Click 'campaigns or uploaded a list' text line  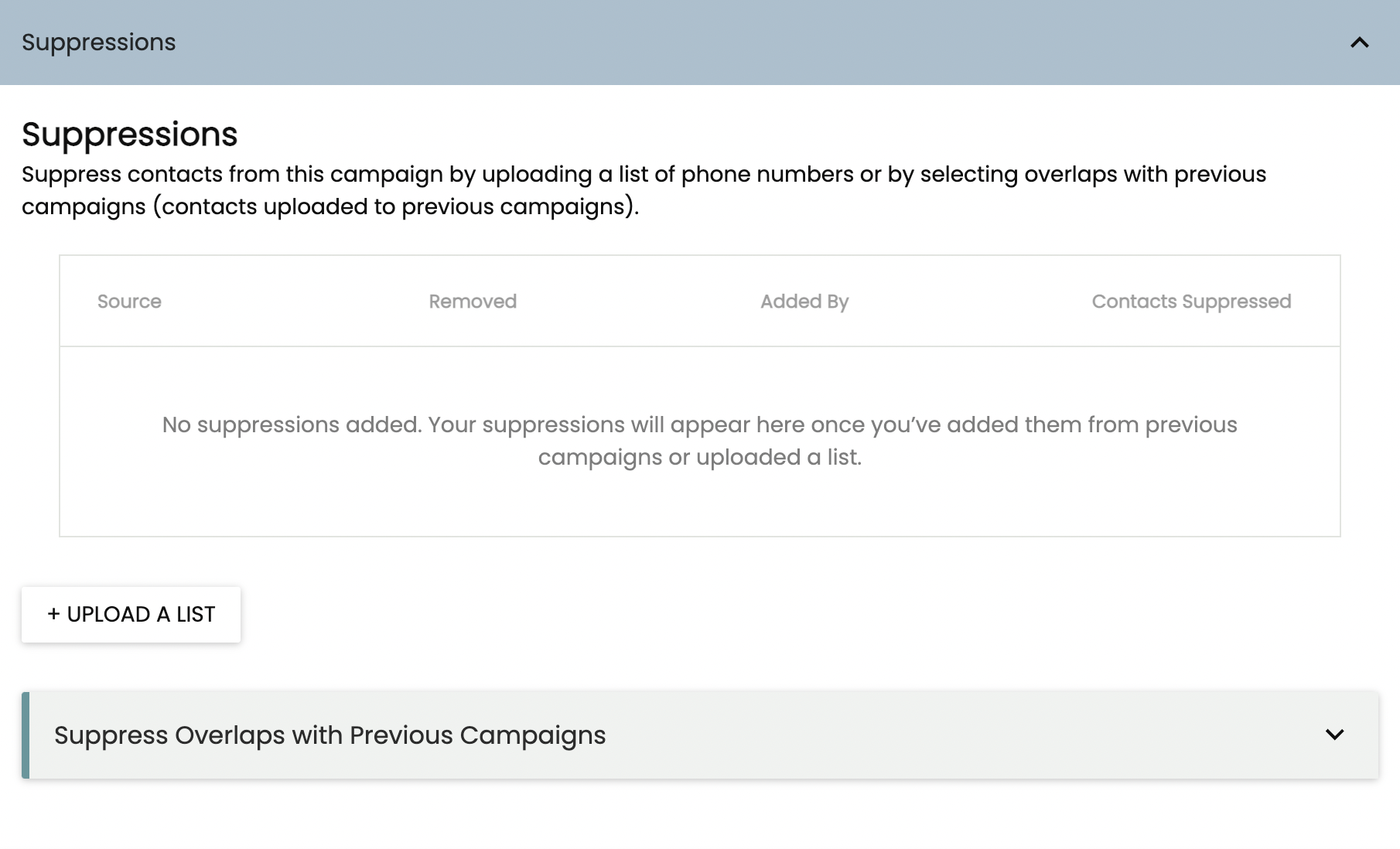tap(699, 457)
